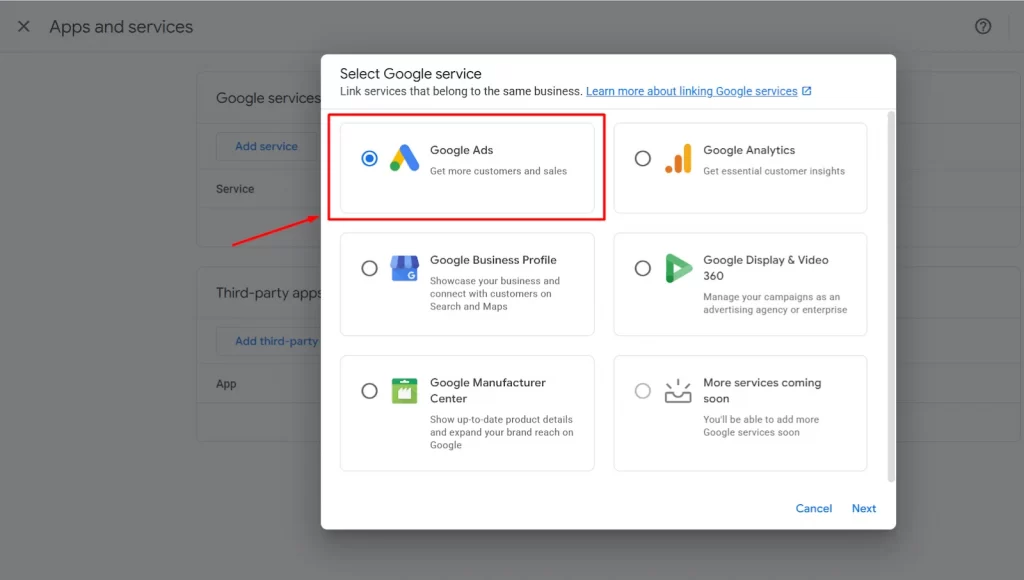Click 'Get more customers and sales' text
Viewport: 1024px width, 580px height.
498,171
